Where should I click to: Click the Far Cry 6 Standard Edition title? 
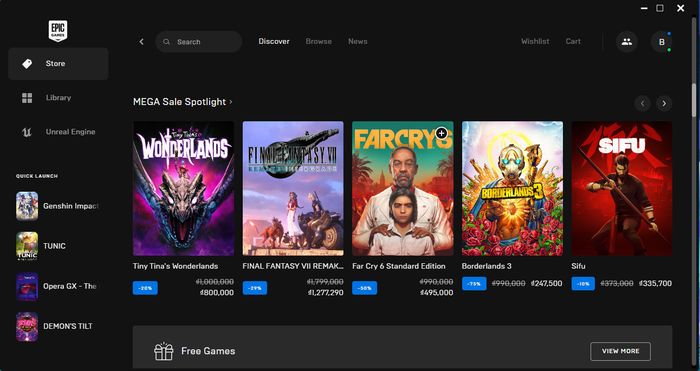click(x=399, y=266)
